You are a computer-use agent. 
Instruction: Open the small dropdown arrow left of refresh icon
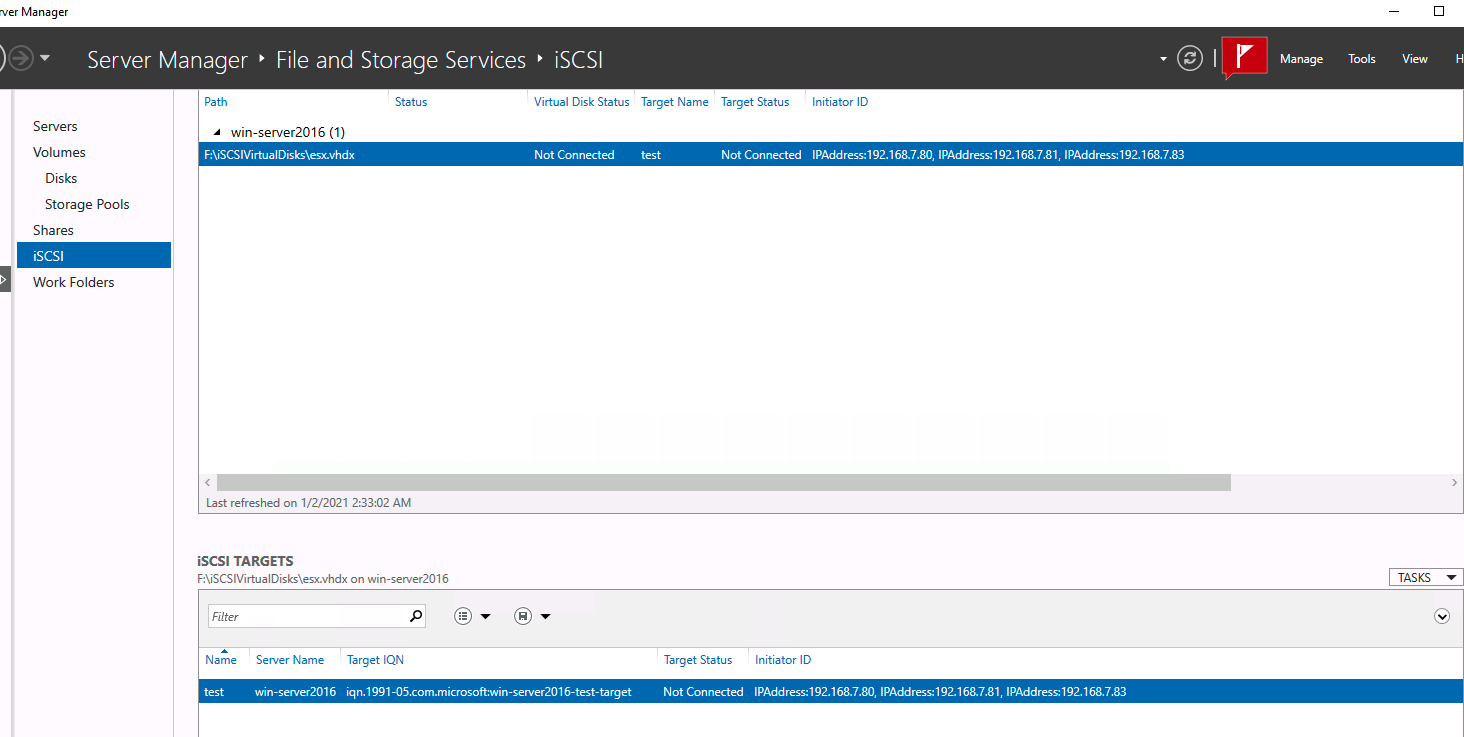(x=1163, y=59)
